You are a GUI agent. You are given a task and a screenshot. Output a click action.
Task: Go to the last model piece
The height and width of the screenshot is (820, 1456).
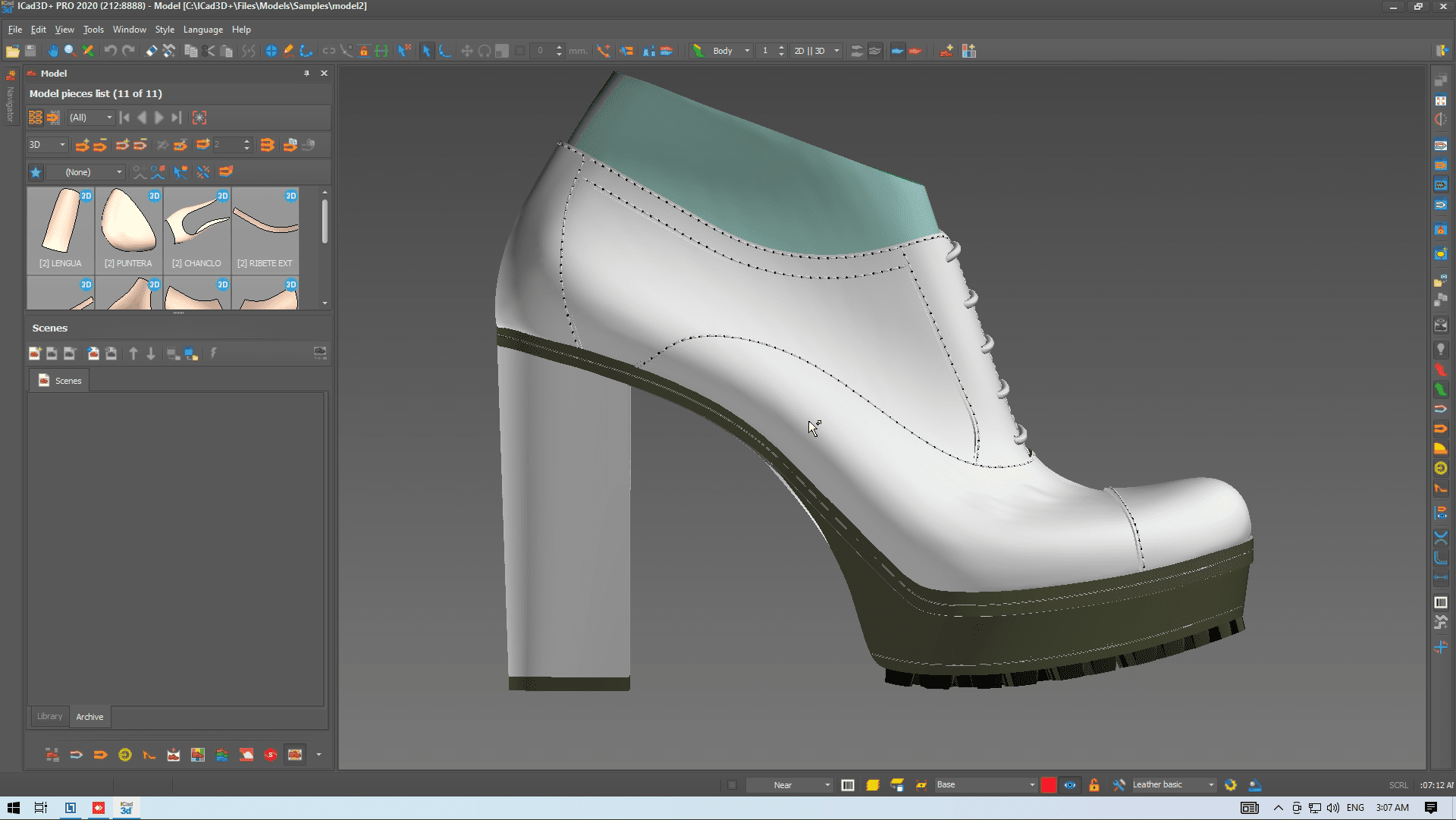click(177, 118)
